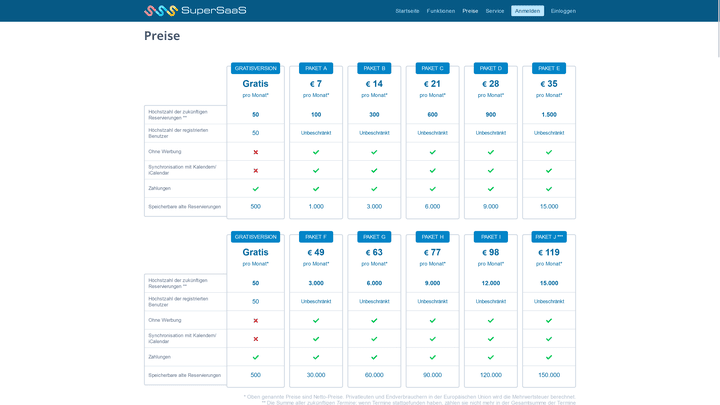Screen dimensions: 720x405
Task: Open the Funktionen page
Action: point(441,11)
